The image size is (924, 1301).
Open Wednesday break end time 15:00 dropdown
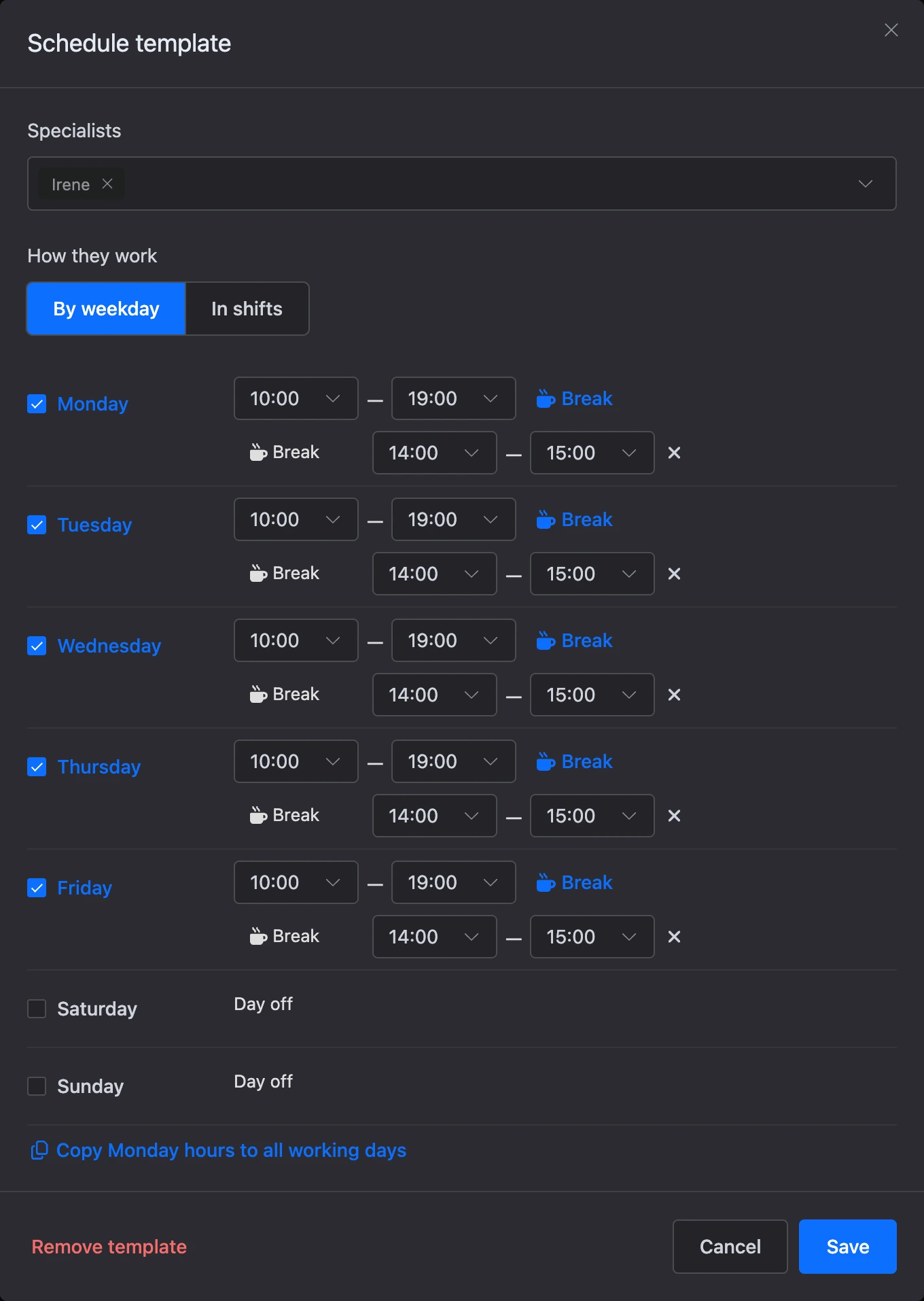point(592,695)
